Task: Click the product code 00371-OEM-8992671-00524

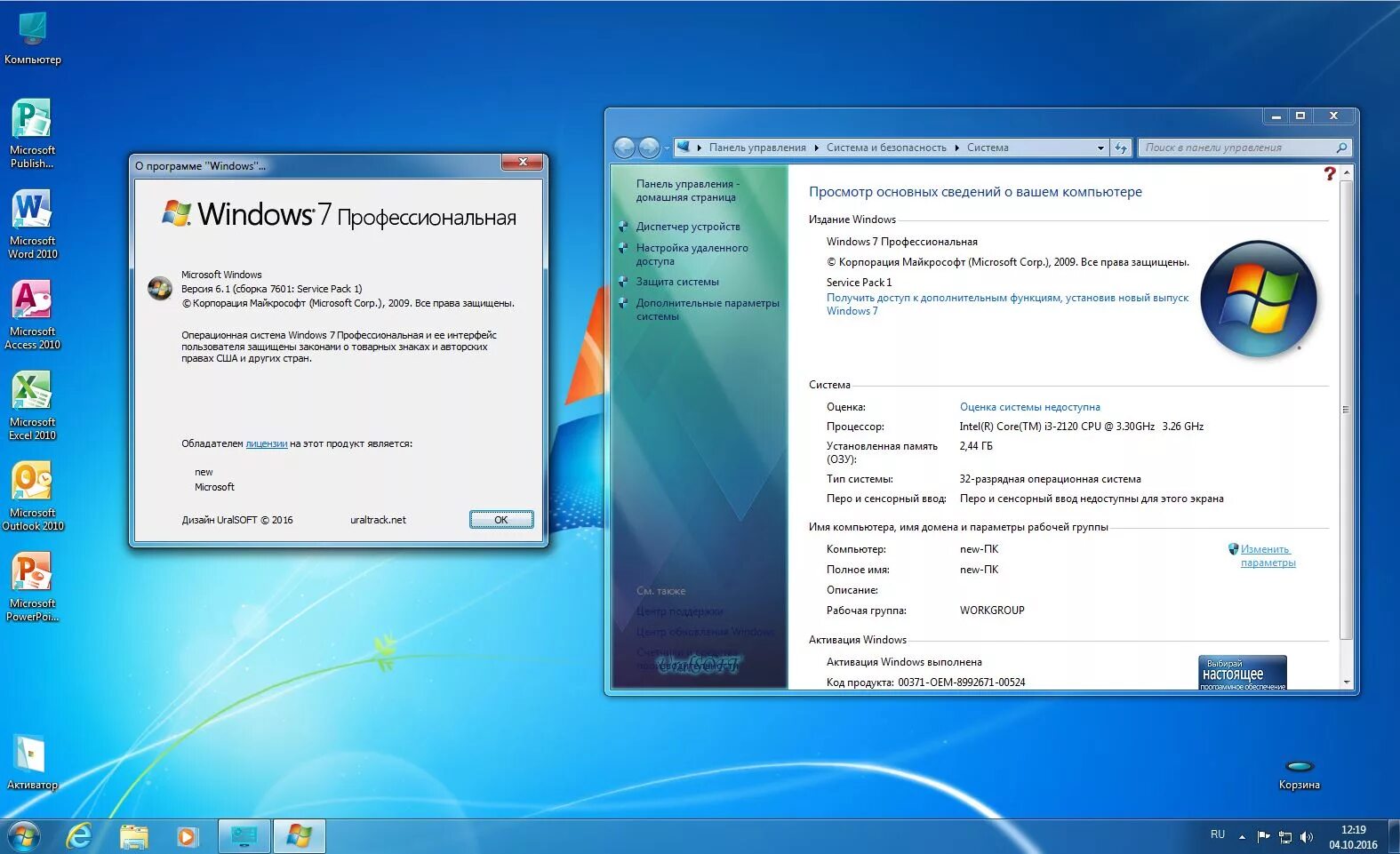Action: [961, 682]
